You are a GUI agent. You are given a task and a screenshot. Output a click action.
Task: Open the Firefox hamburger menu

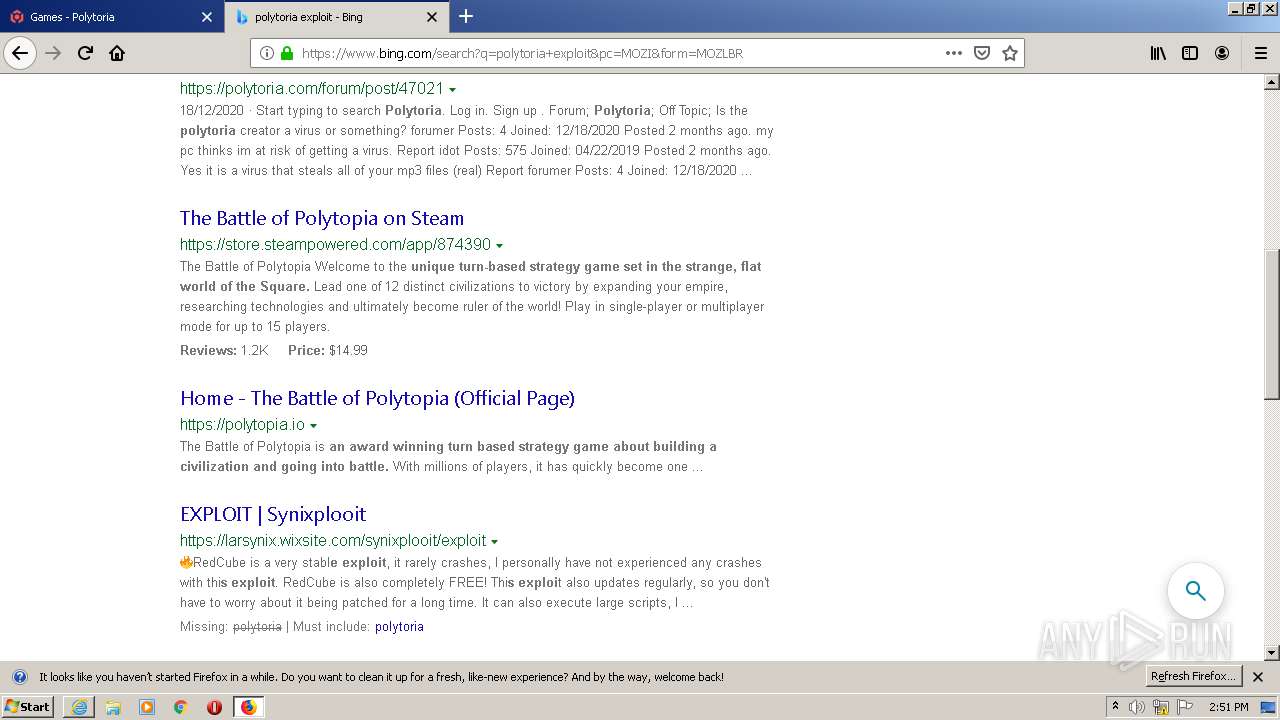[x=1261, y=53]
